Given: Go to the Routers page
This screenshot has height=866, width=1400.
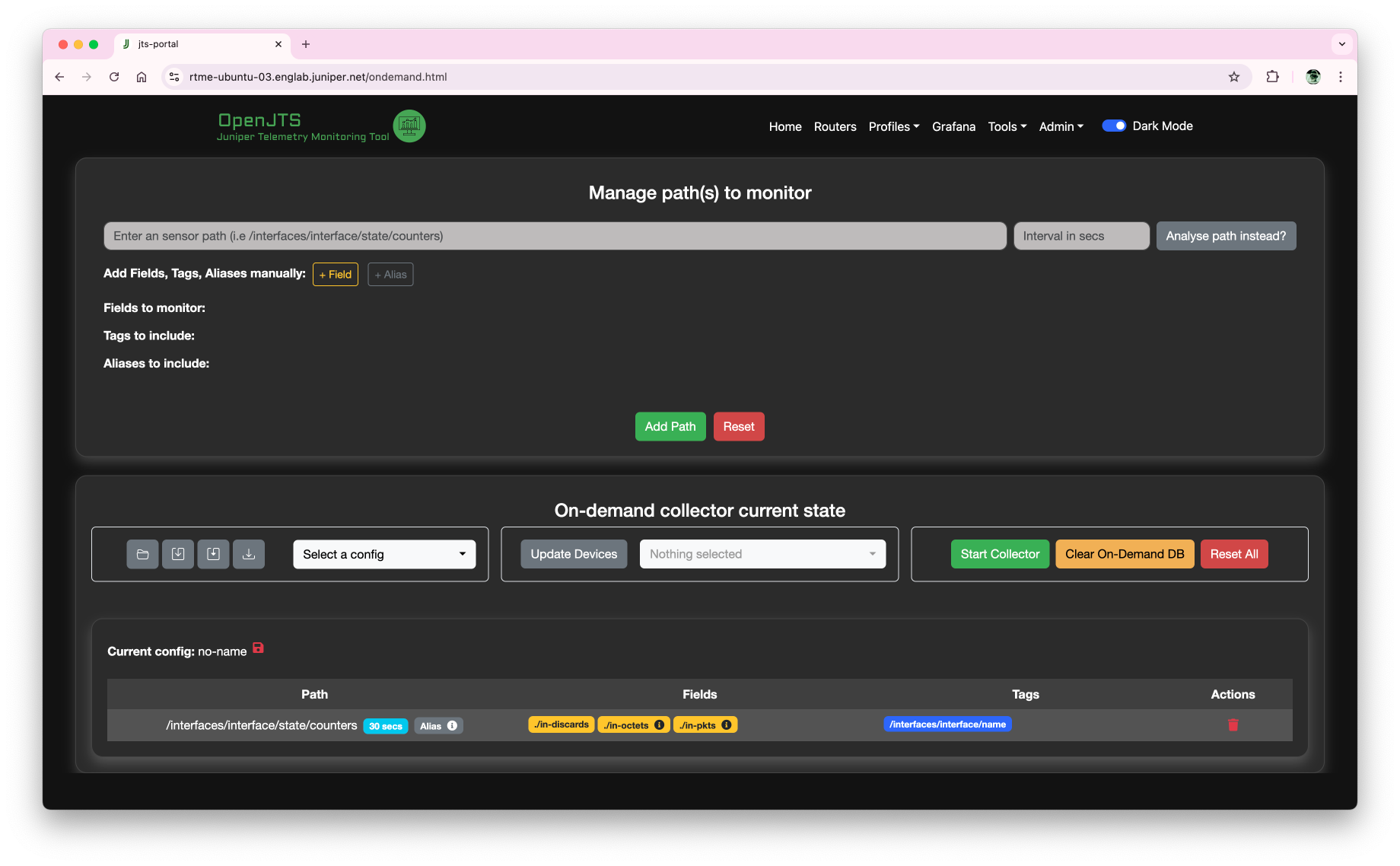Looking at the screenshot, I should click(835, 127).
